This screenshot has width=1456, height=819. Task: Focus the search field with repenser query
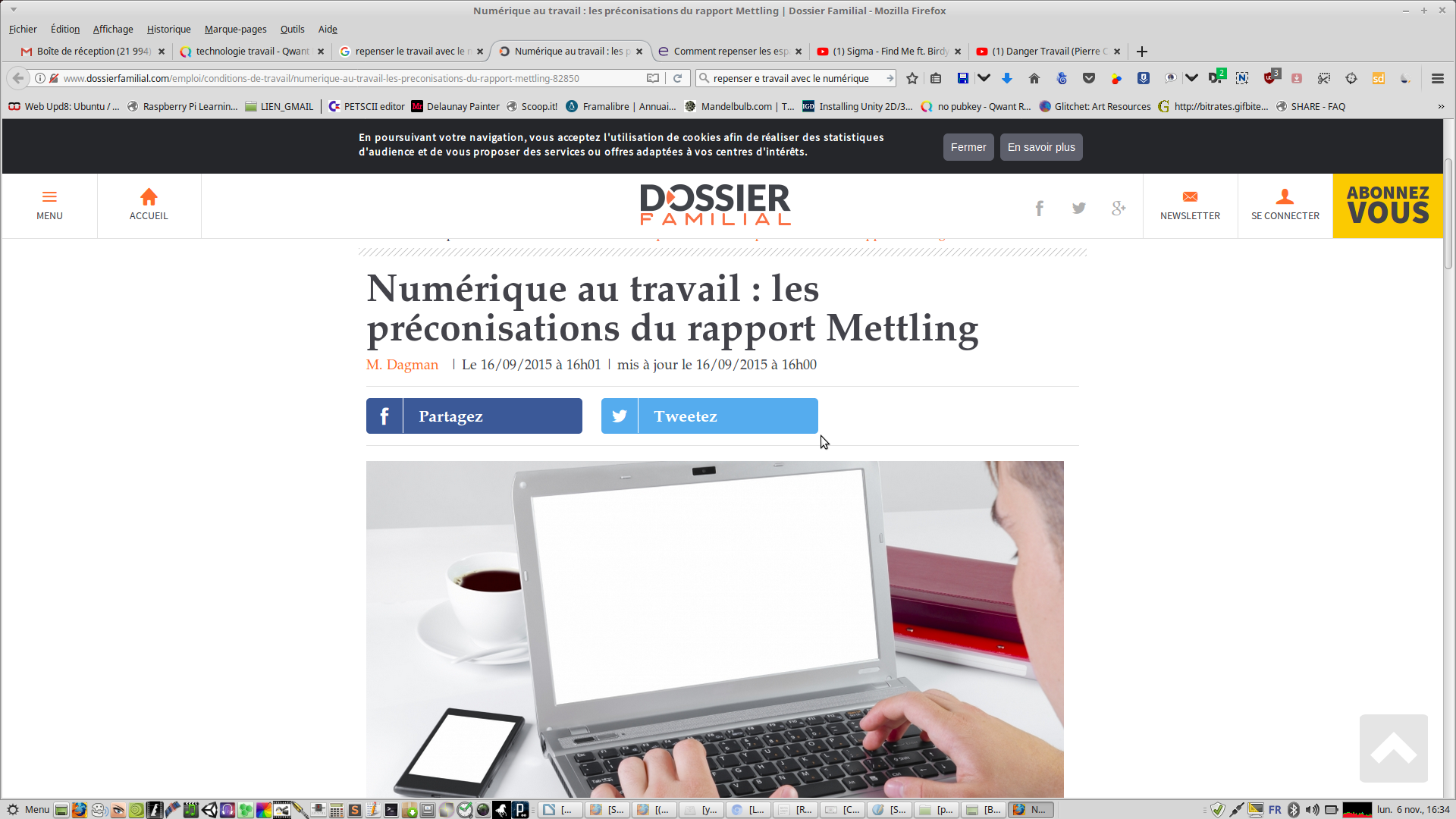[796, 78]
